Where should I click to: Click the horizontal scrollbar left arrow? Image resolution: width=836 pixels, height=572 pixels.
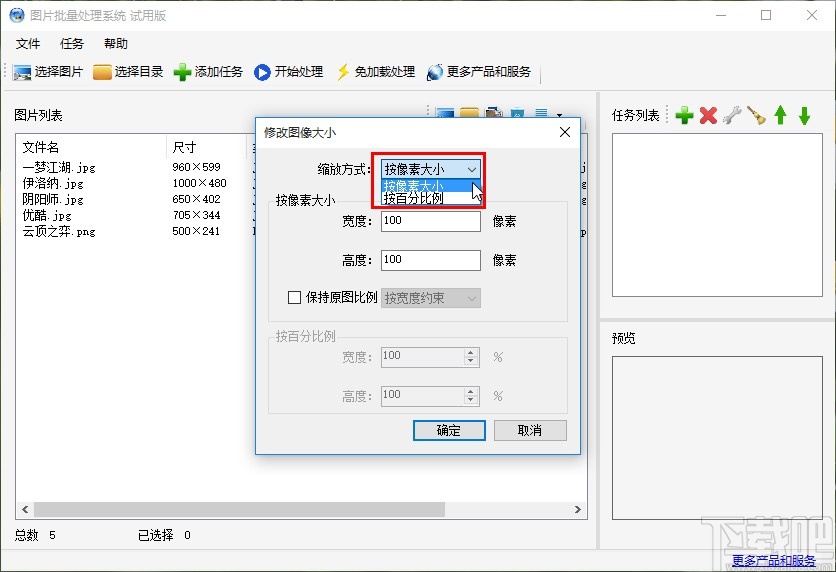[25, 510]
